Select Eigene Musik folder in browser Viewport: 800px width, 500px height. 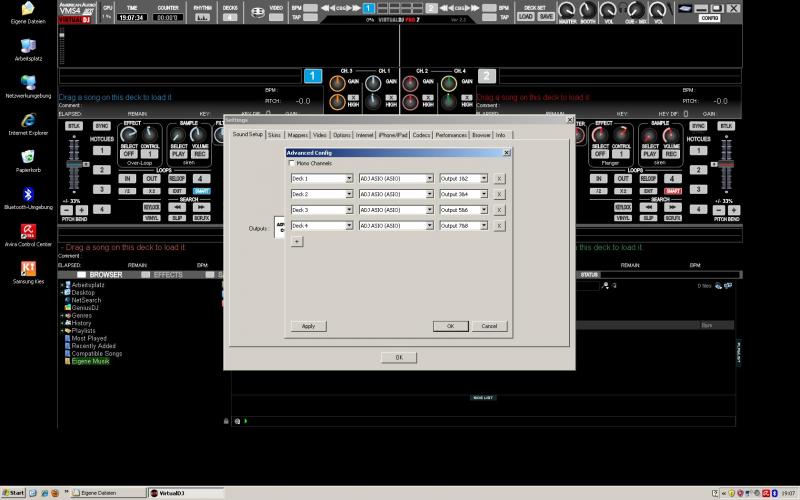[x=90, y=361]
